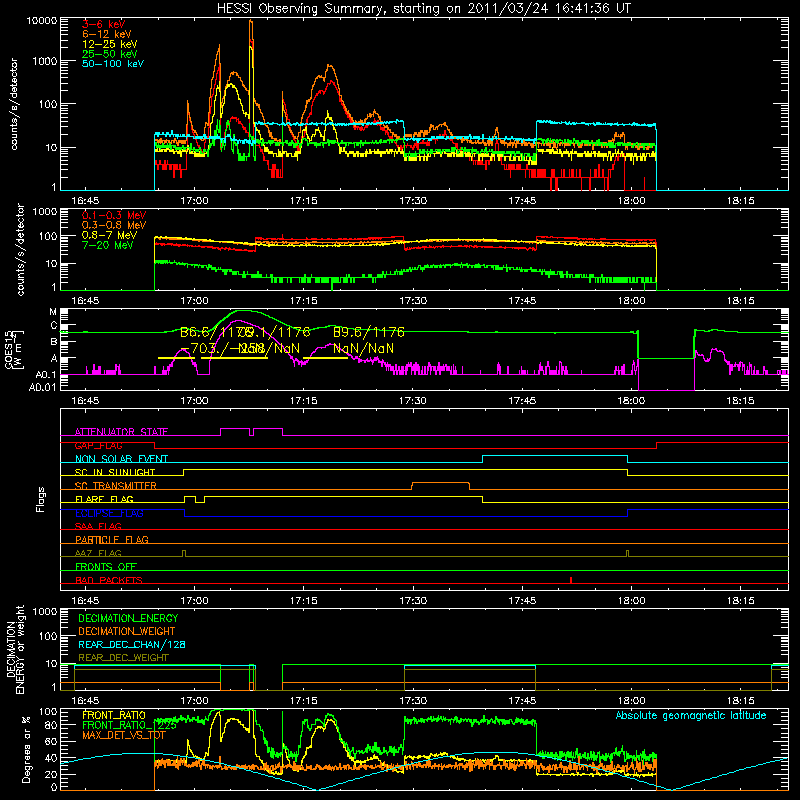Viewport: 800px width, 800px height.
Task: Click the 25-50 keV legend entry
Action: point(110,54)
